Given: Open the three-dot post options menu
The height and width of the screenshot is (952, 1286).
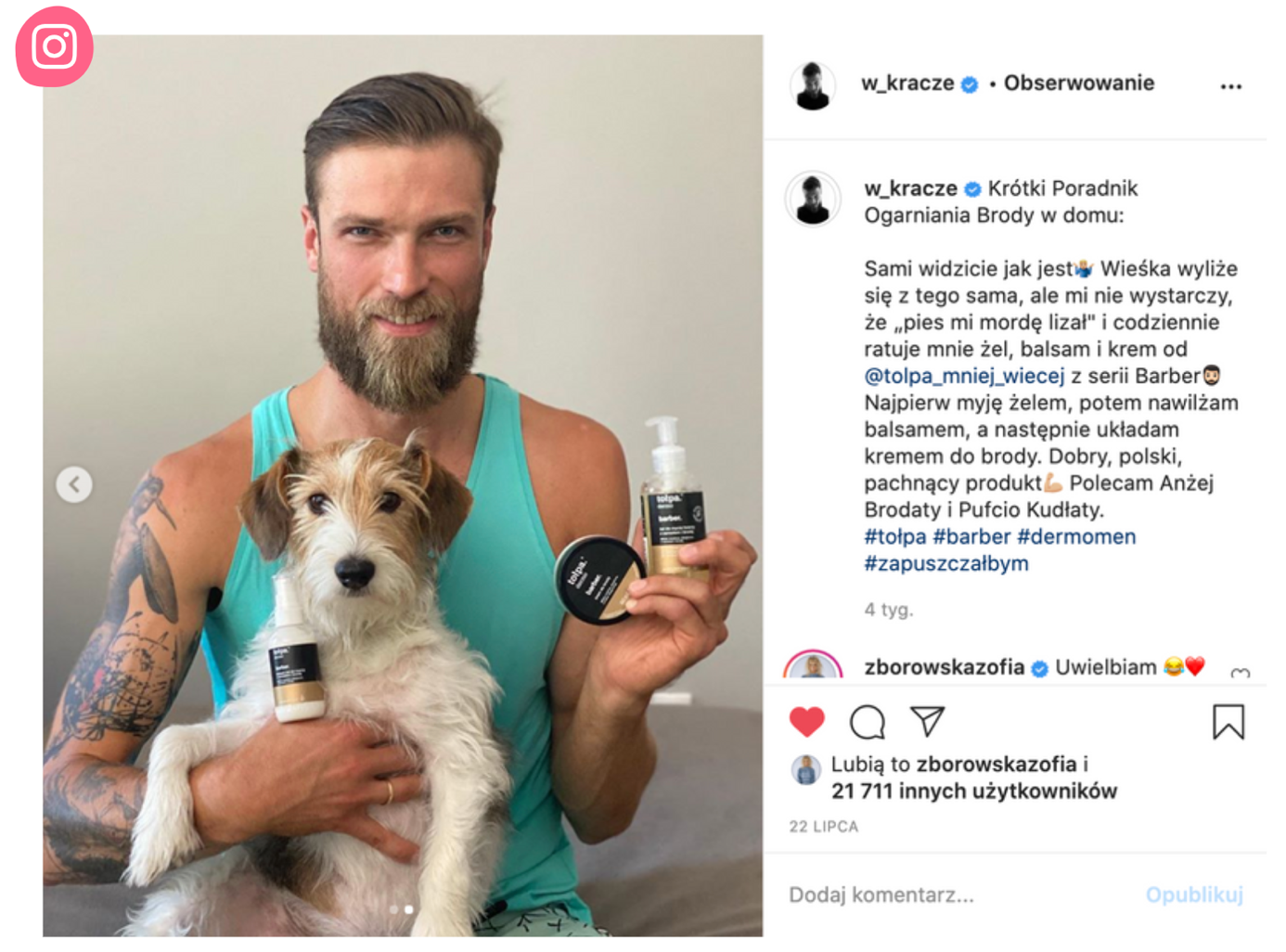Looking at the screenshot, I should tap(1230, 86).
